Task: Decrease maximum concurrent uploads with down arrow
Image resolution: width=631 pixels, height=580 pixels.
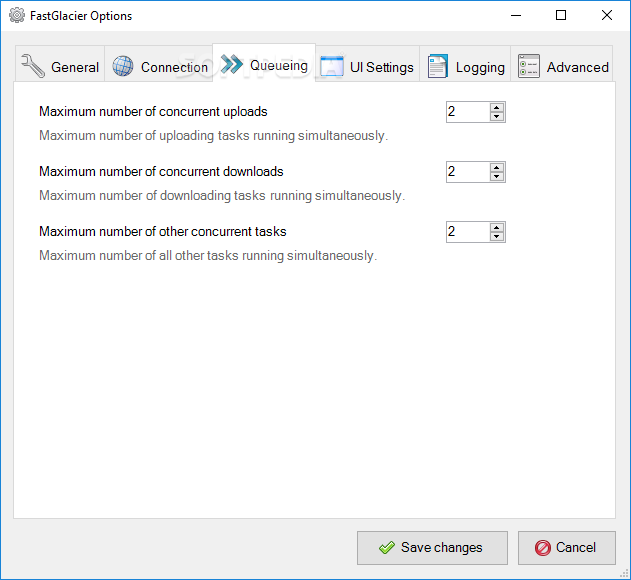Action: [x=497, y=117]
